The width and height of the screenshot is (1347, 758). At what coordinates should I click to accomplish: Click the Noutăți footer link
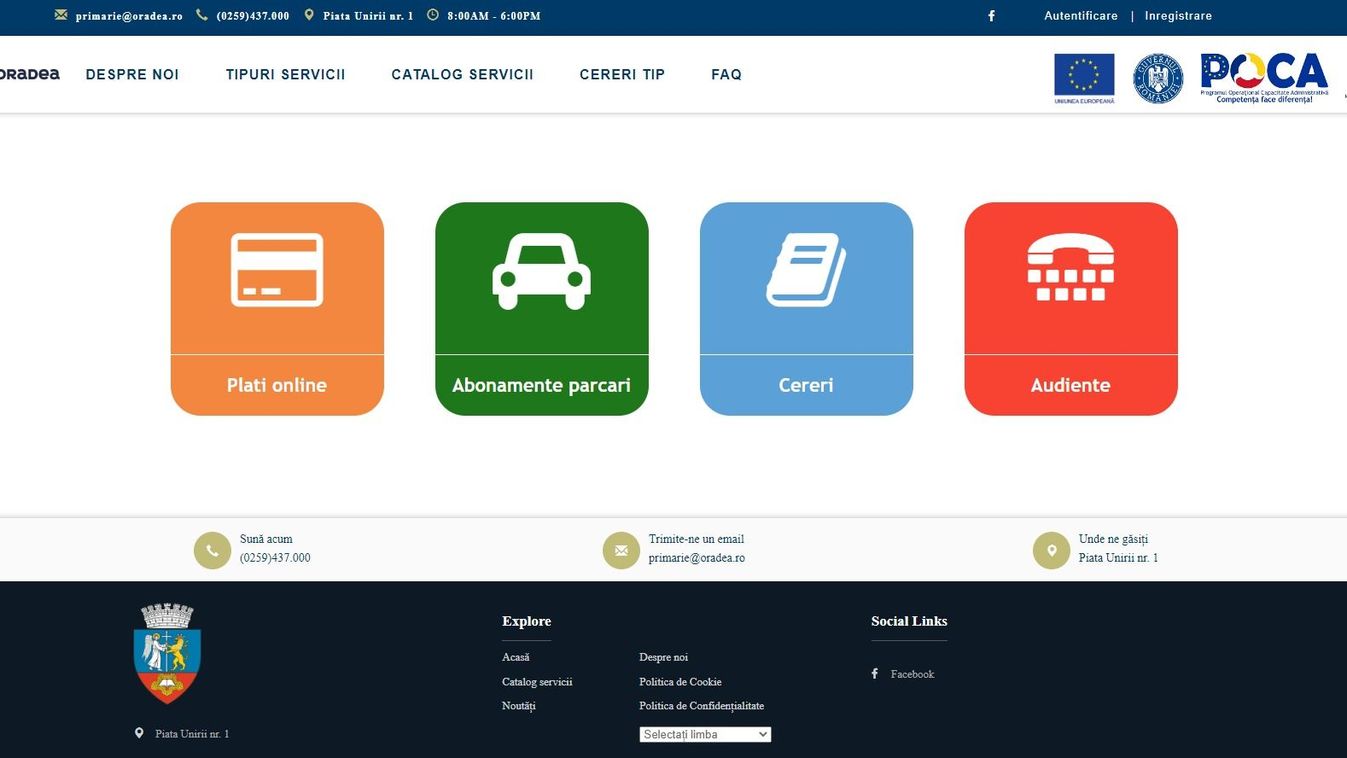(519, 706)
